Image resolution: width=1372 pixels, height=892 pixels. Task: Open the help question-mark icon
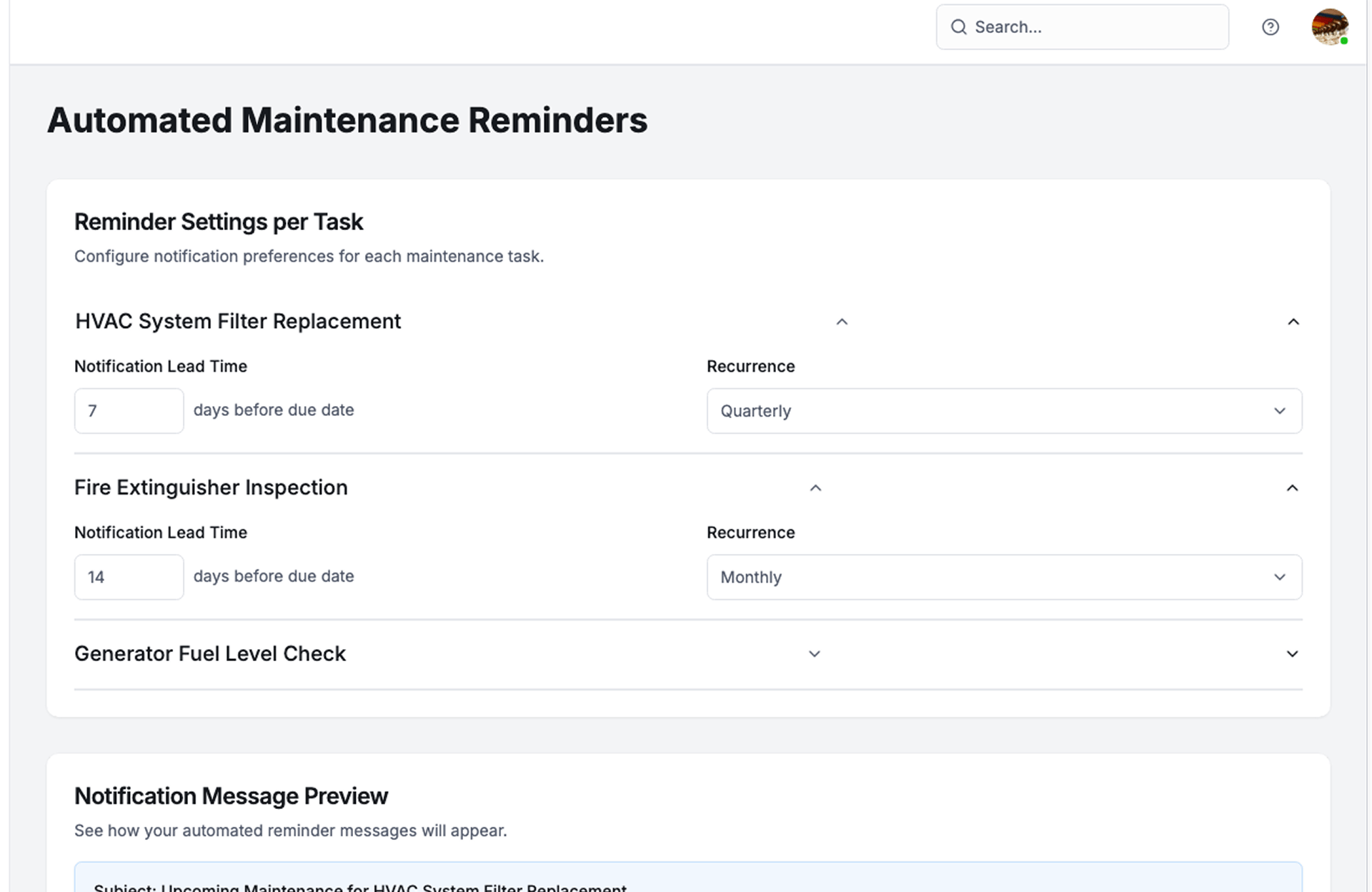pos(1270,27)
